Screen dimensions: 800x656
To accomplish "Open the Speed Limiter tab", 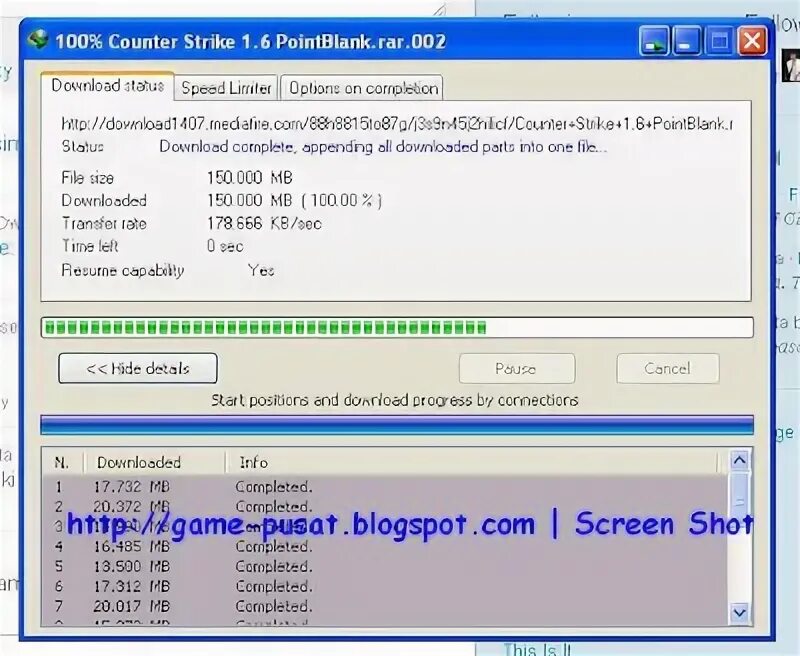I will tap(226, 88).
